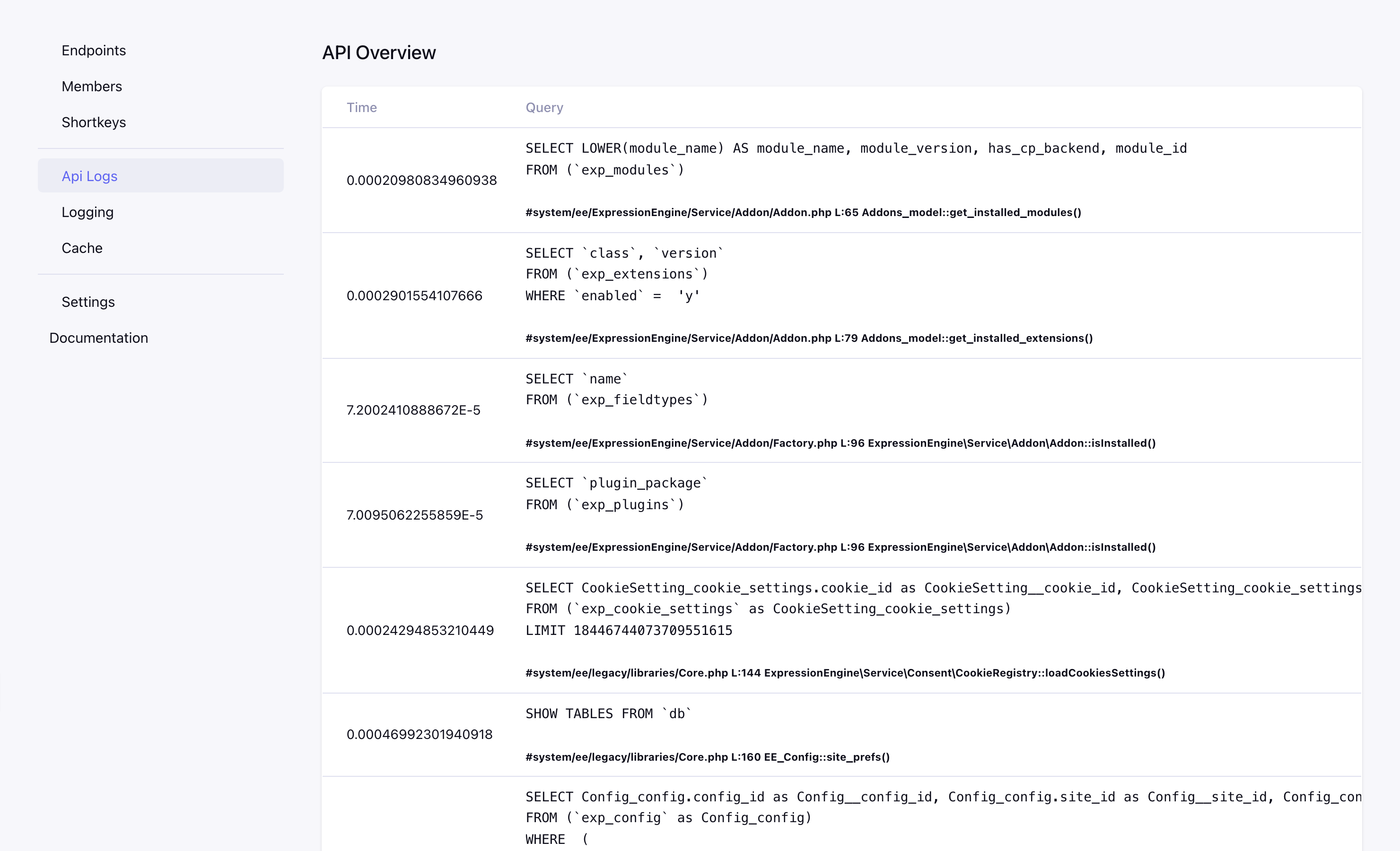1400x851 pixels.
Task: Click the LIMIT 18446744073709551615 line
Action: coord(629,631)
